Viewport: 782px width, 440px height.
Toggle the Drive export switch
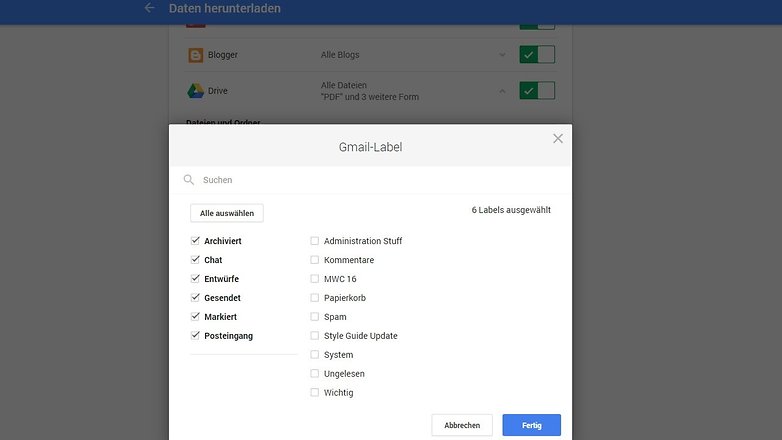[537, 91]
